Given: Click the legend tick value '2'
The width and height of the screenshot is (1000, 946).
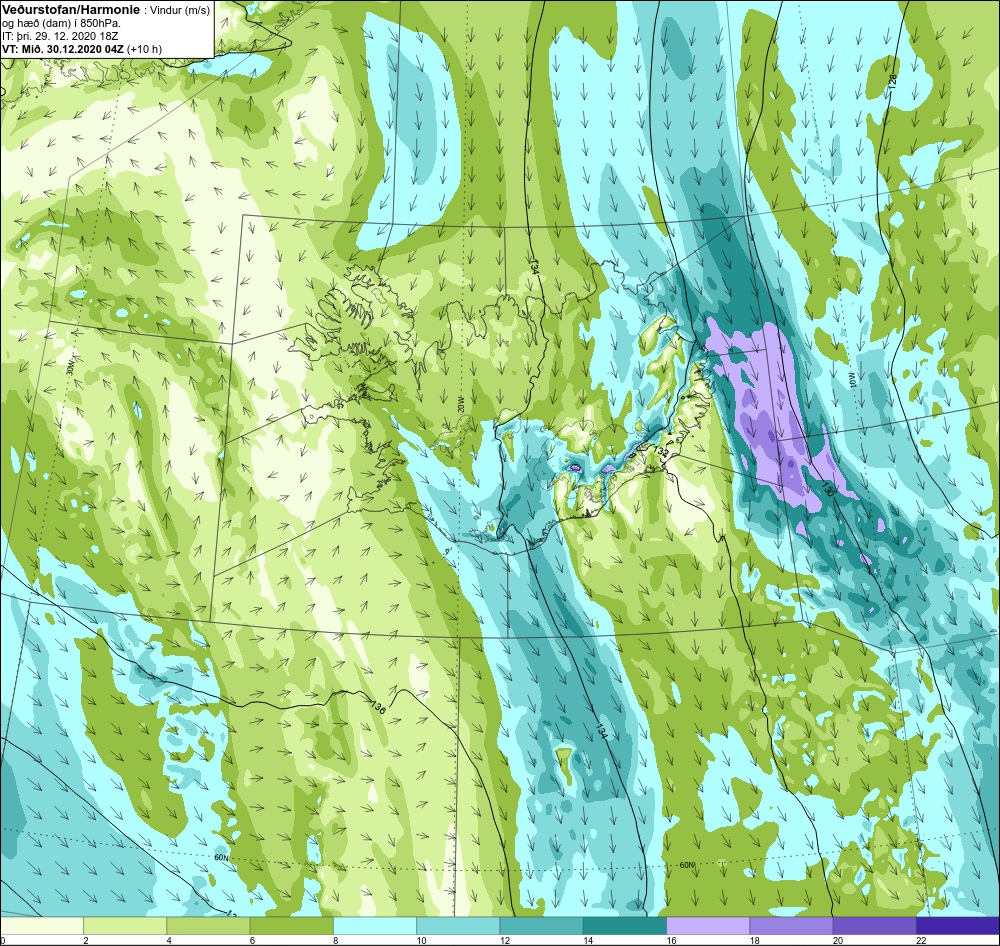Looking at the screenshot, I should [x=86, y=940].
